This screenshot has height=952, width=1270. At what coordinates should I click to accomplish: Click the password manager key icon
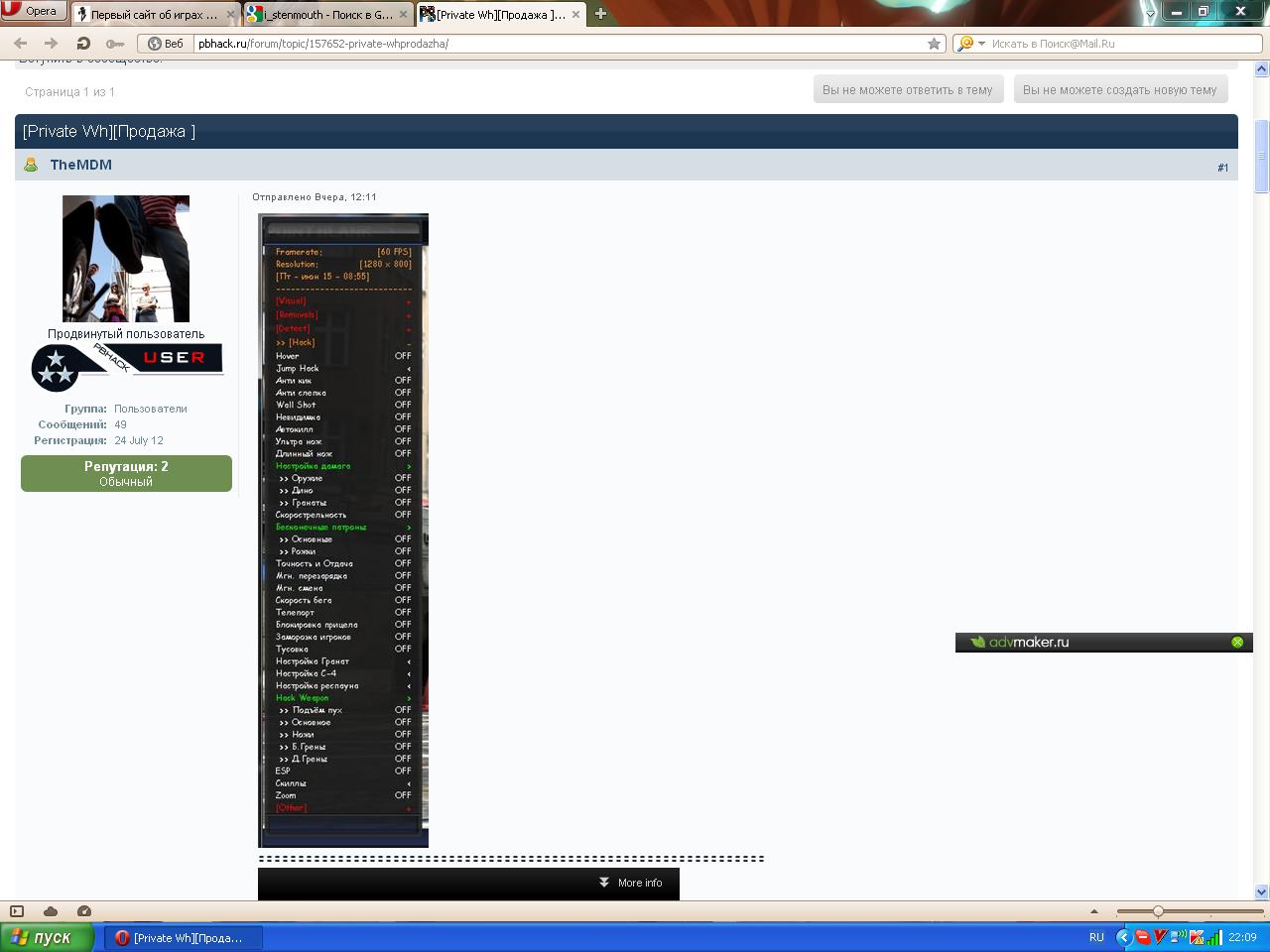click(x=115, y=44)
